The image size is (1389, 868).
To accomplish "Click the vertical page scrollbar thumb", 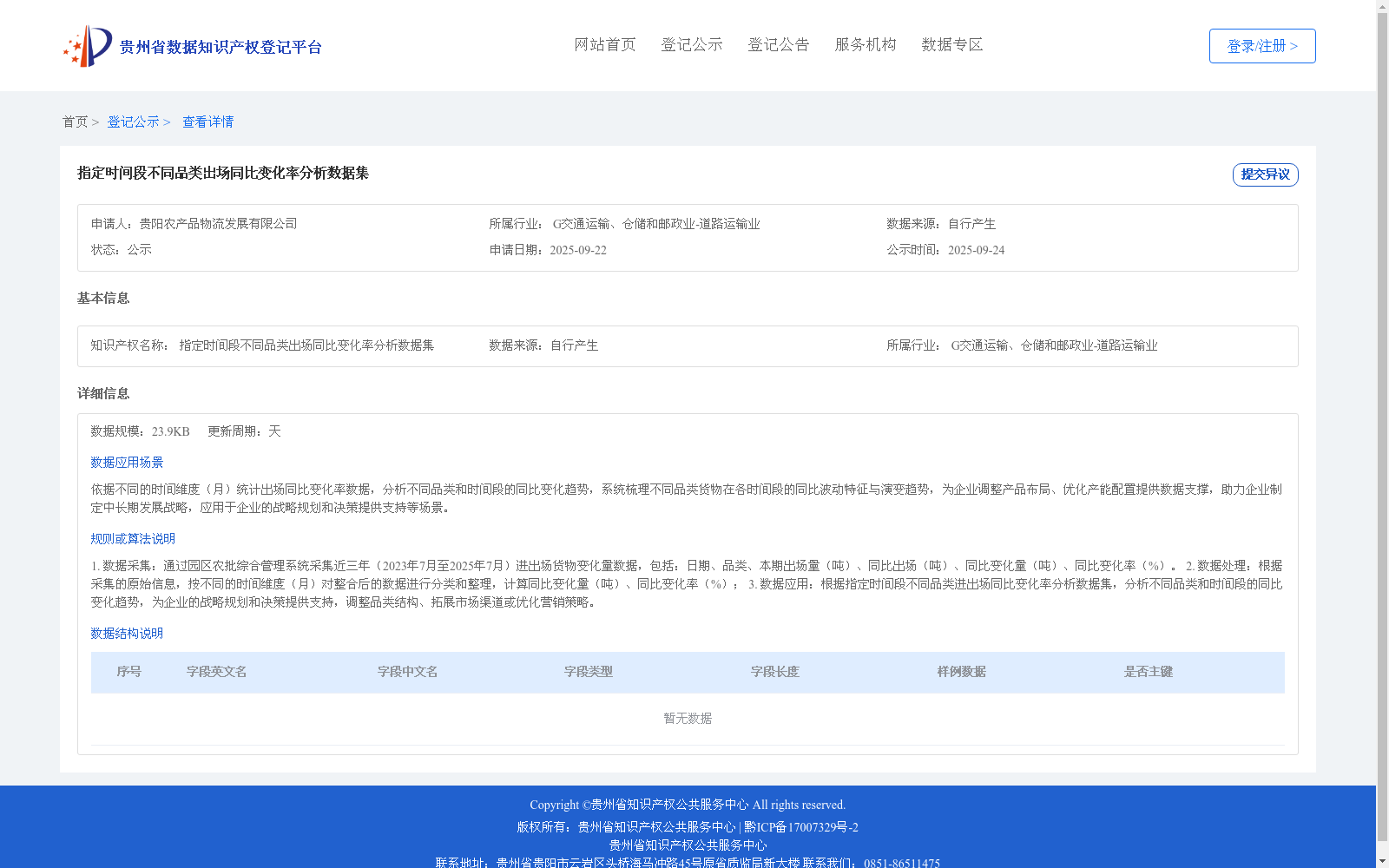I will coord(1382,427).
